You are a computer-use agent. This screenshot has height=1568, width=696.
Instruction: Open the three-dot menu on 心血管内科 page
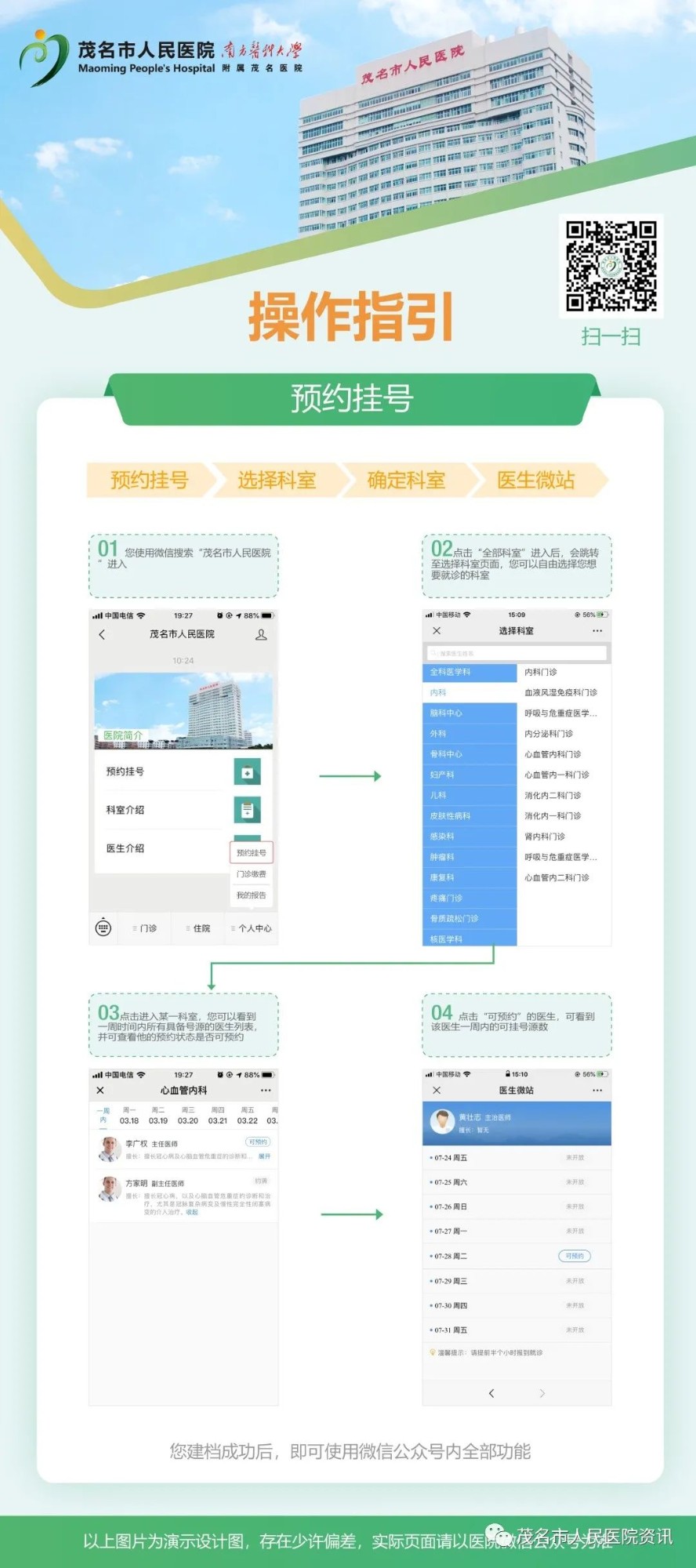pyautogui.click(x=266, y=1091)
